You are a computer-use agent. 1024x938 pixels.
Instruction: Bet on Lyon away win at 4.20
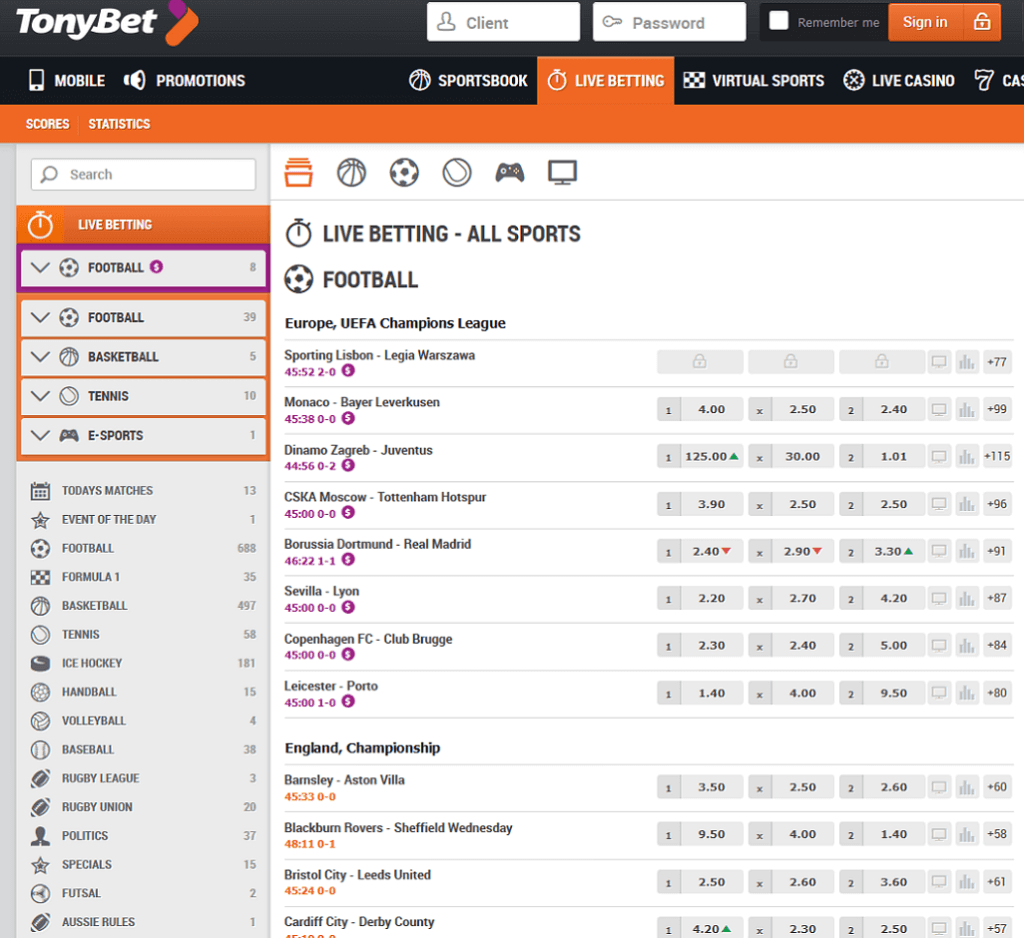click(x=882, y=598)
